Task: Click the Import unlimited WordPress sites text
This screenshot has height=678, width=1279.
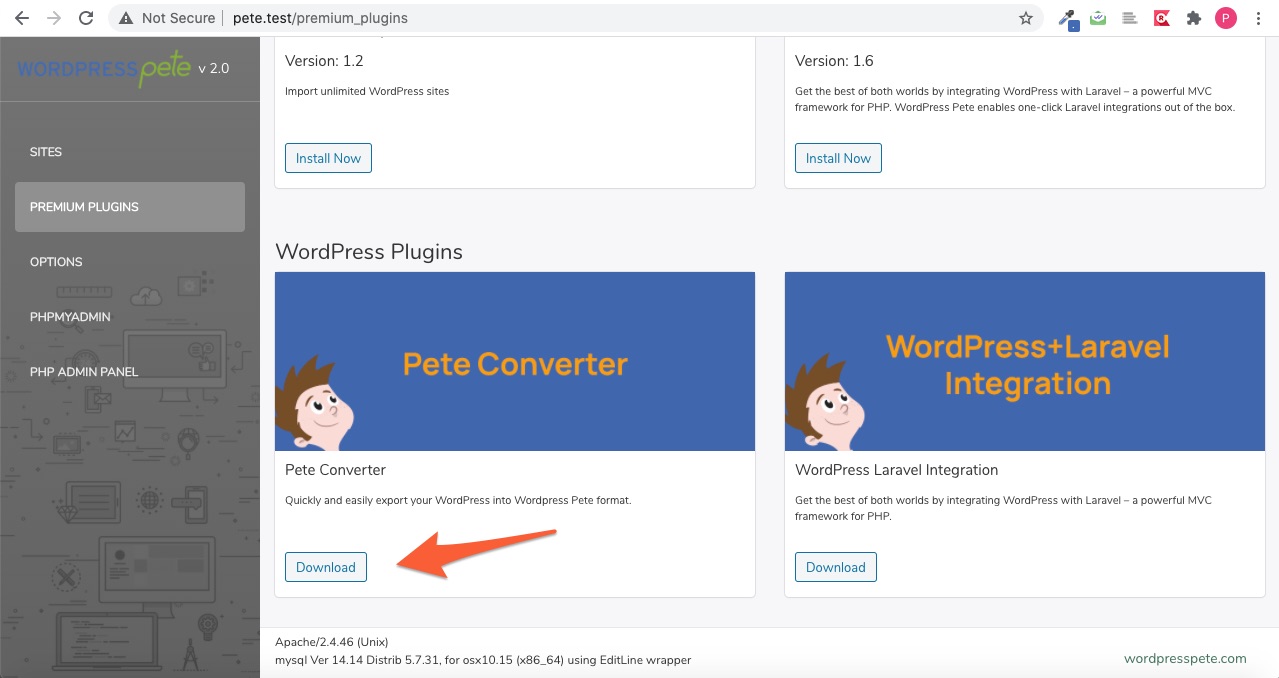Action: click(367, 91)
